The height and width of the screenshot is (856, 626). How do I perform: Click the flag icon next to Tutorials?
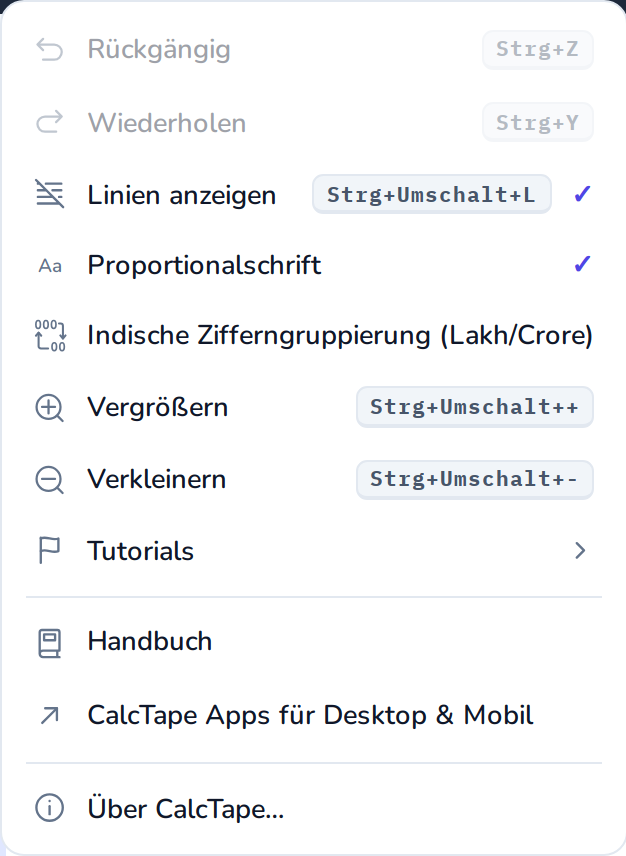50,550
